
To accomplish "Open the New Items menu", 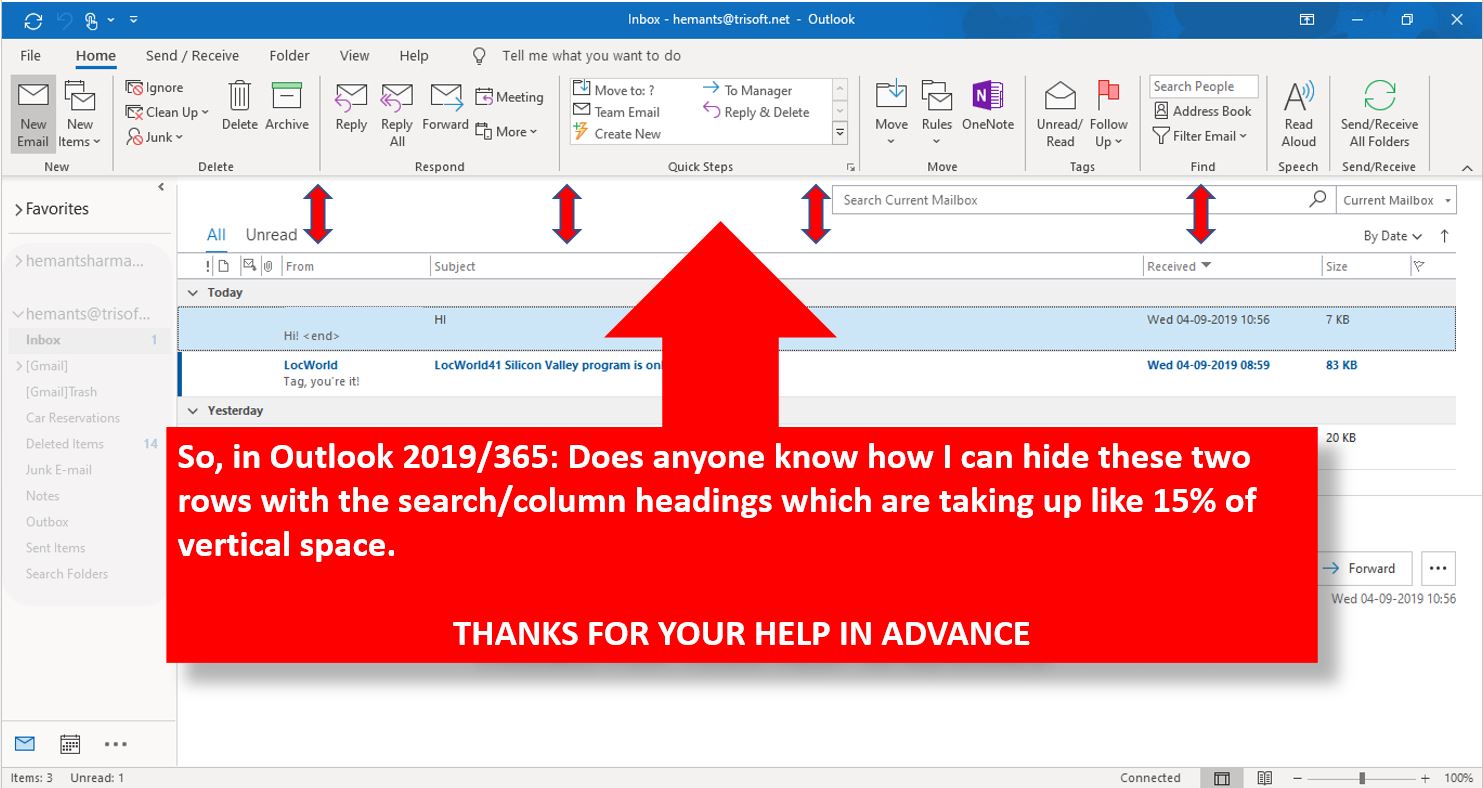I will click(x=80, y=115).
